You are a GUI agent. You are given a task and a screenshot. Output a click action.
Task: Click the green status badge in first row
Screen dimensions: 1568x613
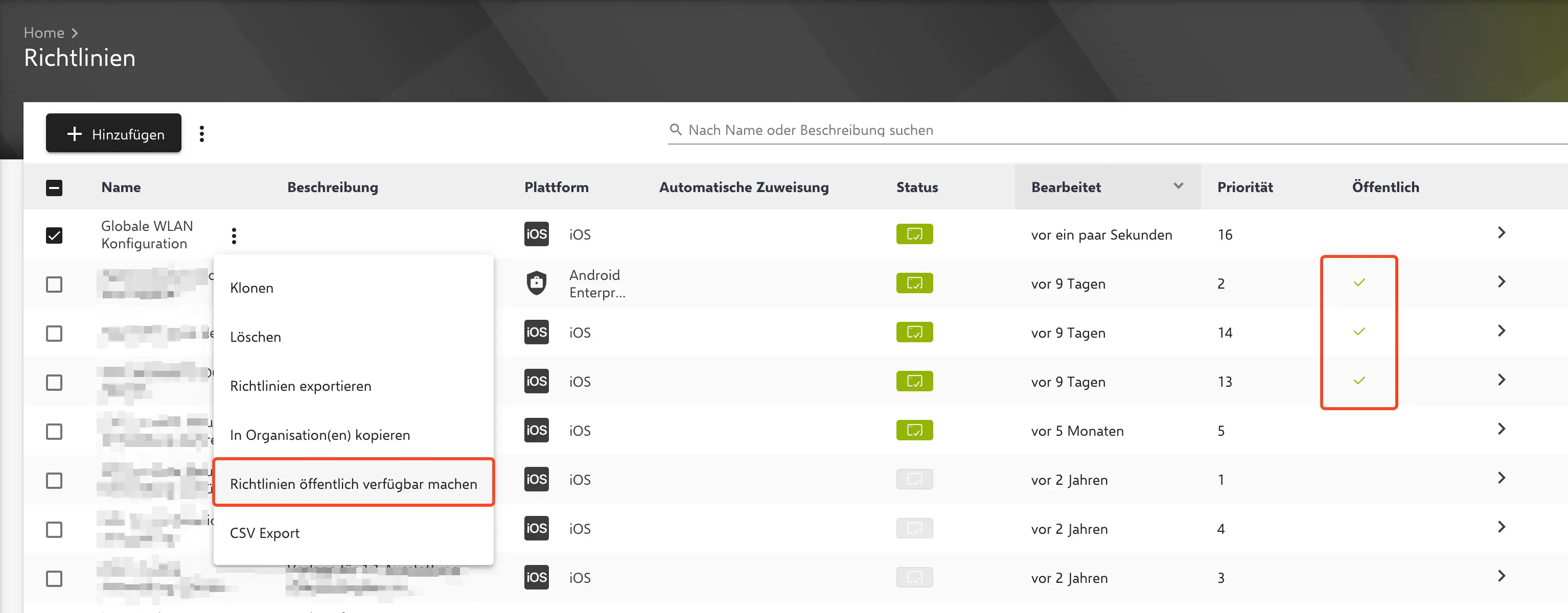tap(914, 234)
